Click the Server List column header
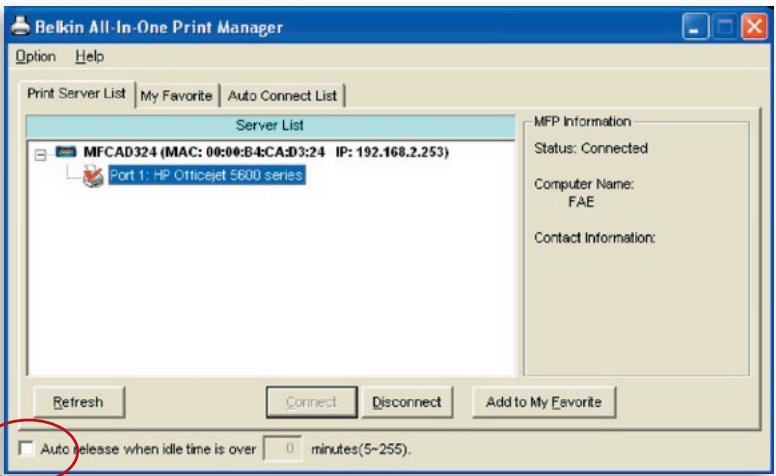The height and width of the screenshot is (476, 776). point(270,126)
